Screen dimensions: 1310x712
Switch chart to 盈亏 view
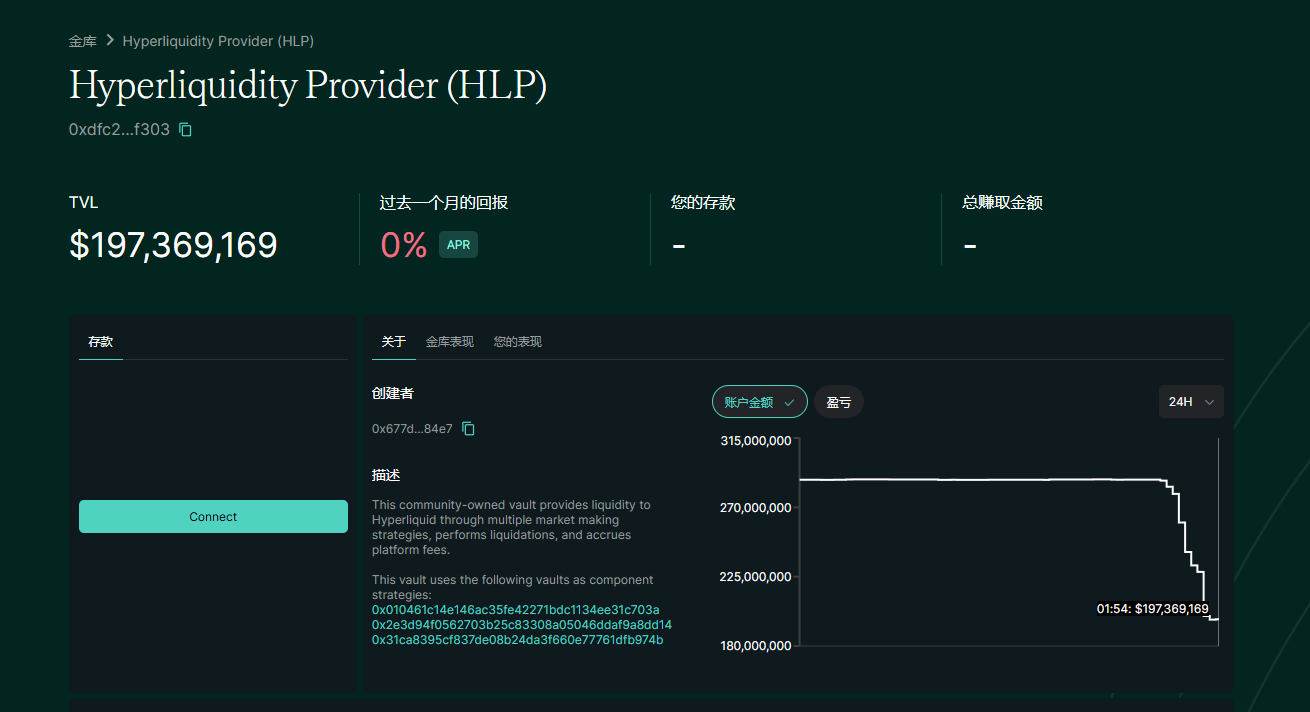click(x=838, y=402)
